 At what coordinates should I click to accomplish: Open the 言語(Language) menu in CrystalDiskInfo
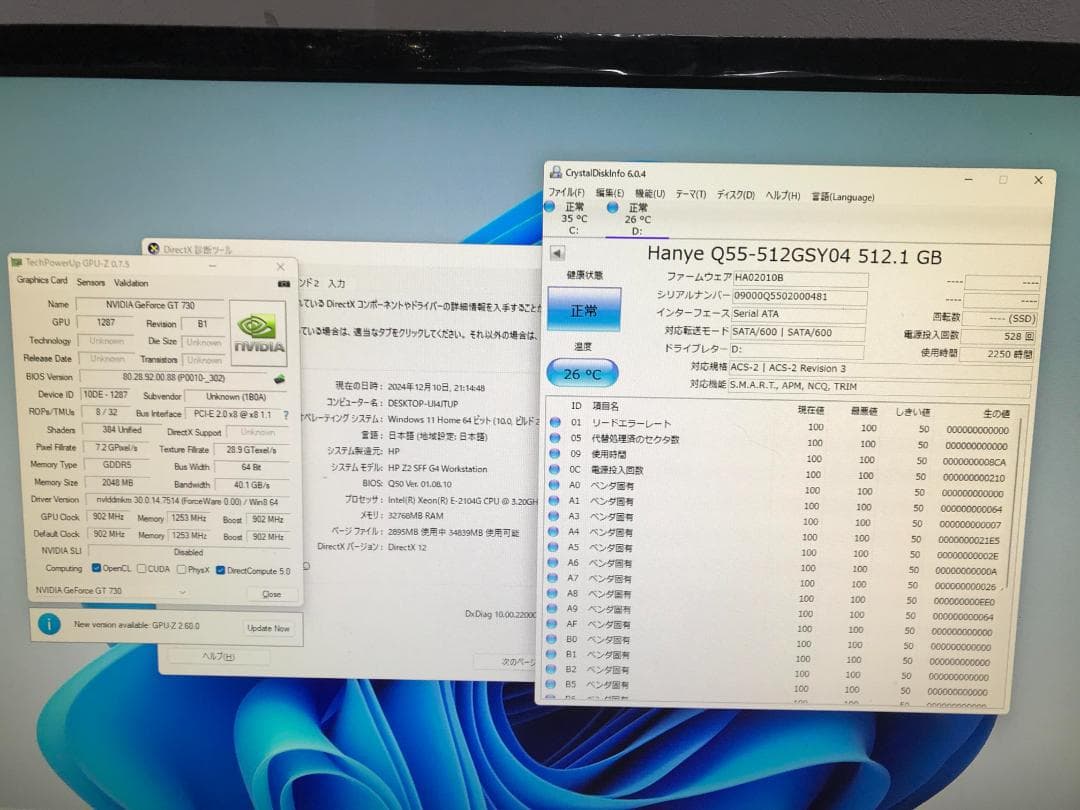pyautogui.click(x=844, y=196)
